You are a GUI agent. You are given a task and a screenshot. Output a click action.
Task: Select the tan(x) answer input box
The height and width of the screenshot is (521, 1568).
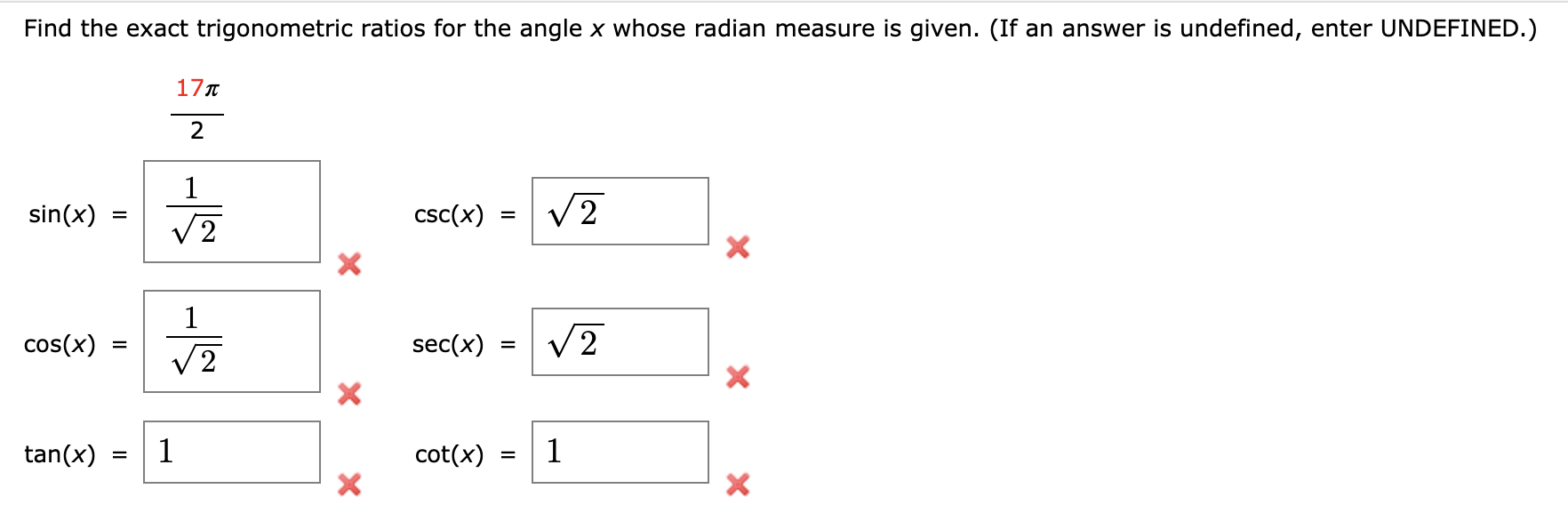[231, 453]
